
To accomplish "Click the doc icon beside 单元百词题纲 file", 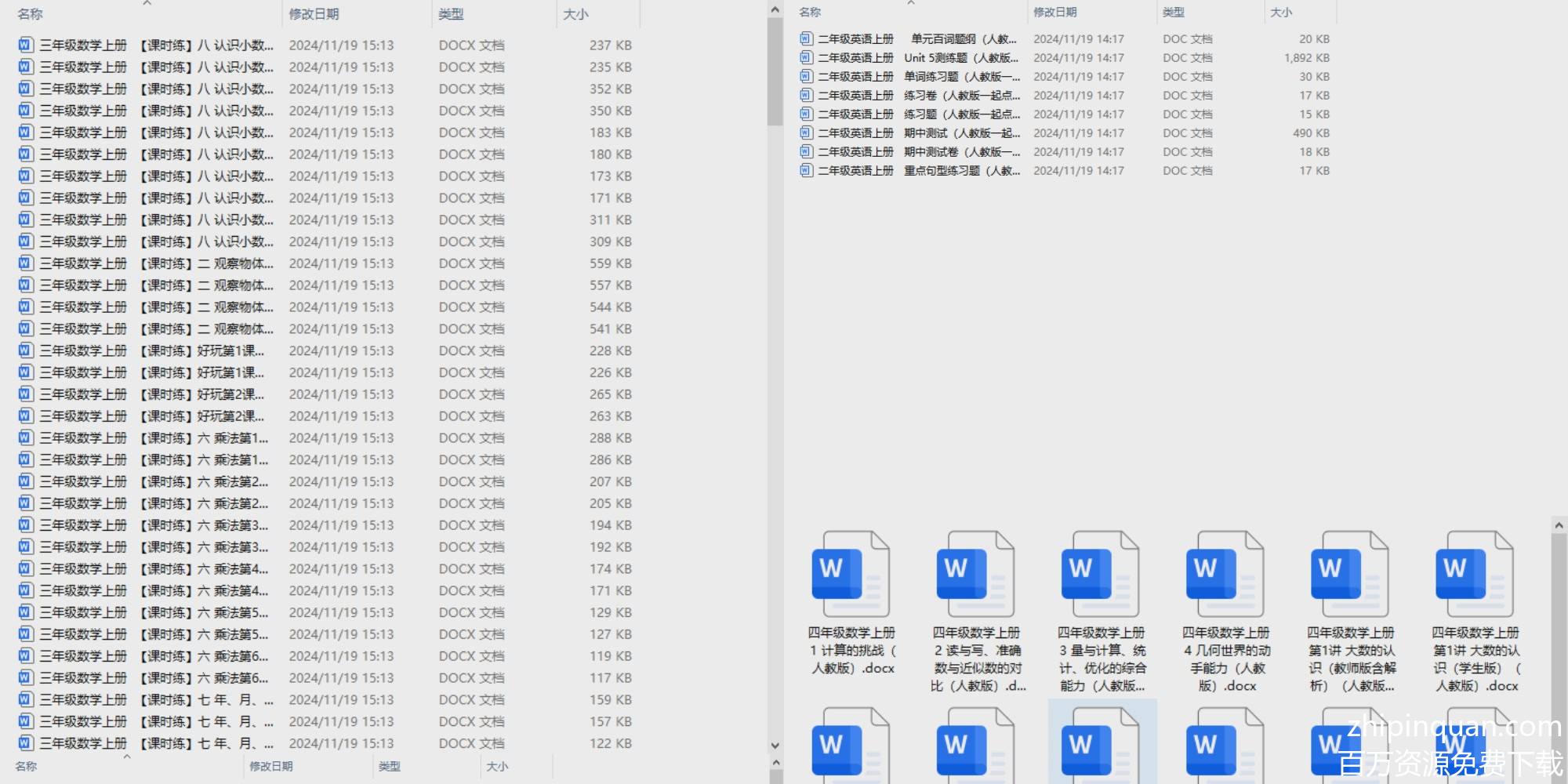I will coord(806,38).
